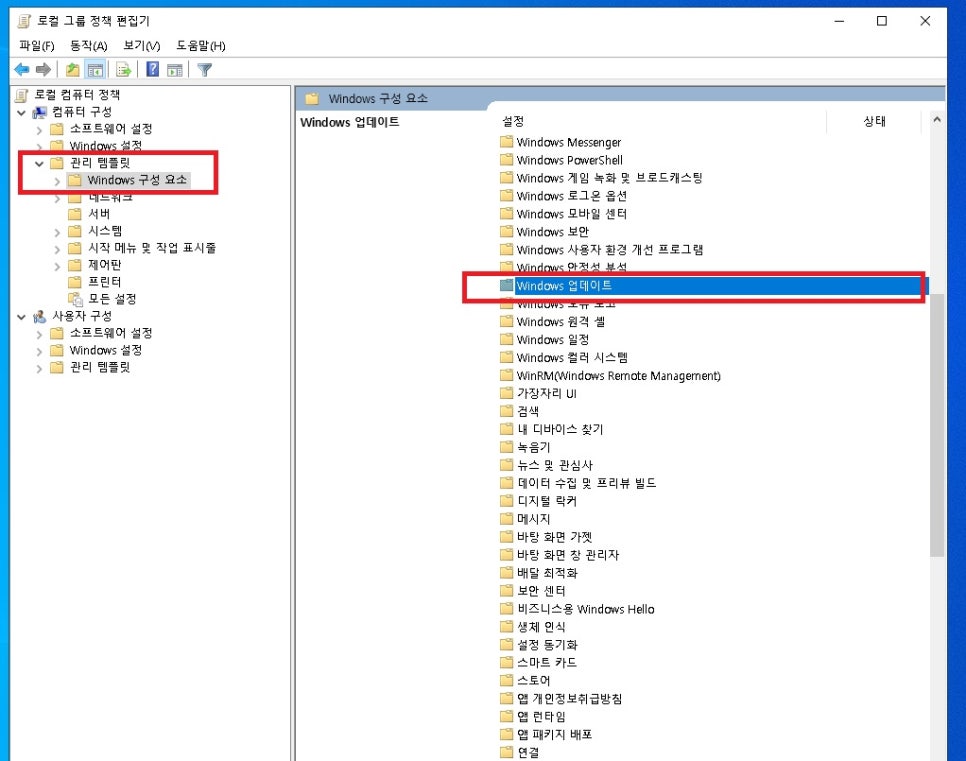Viewport: 966px width, 761px height.
Task: Click the folder icon beside 연결
Action: 506,752
